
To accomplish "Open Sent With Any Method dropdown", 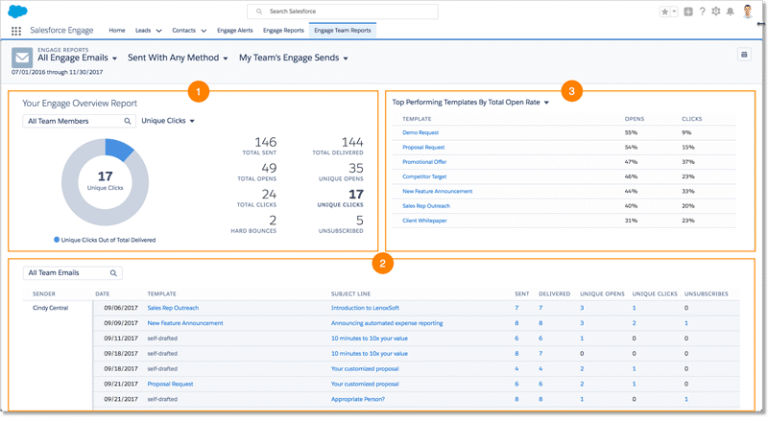I will pos(178,58).
